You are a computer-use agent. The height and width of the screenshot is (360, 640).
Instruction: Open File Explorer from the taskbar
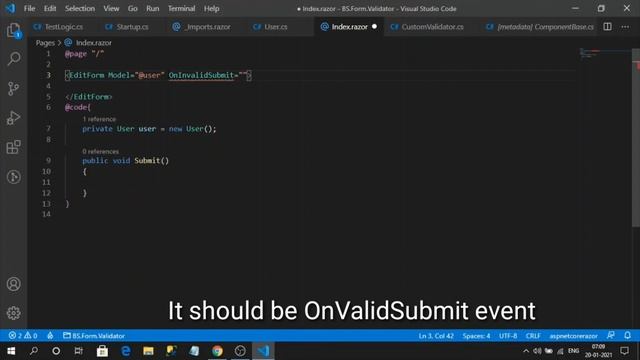[148, 351]
